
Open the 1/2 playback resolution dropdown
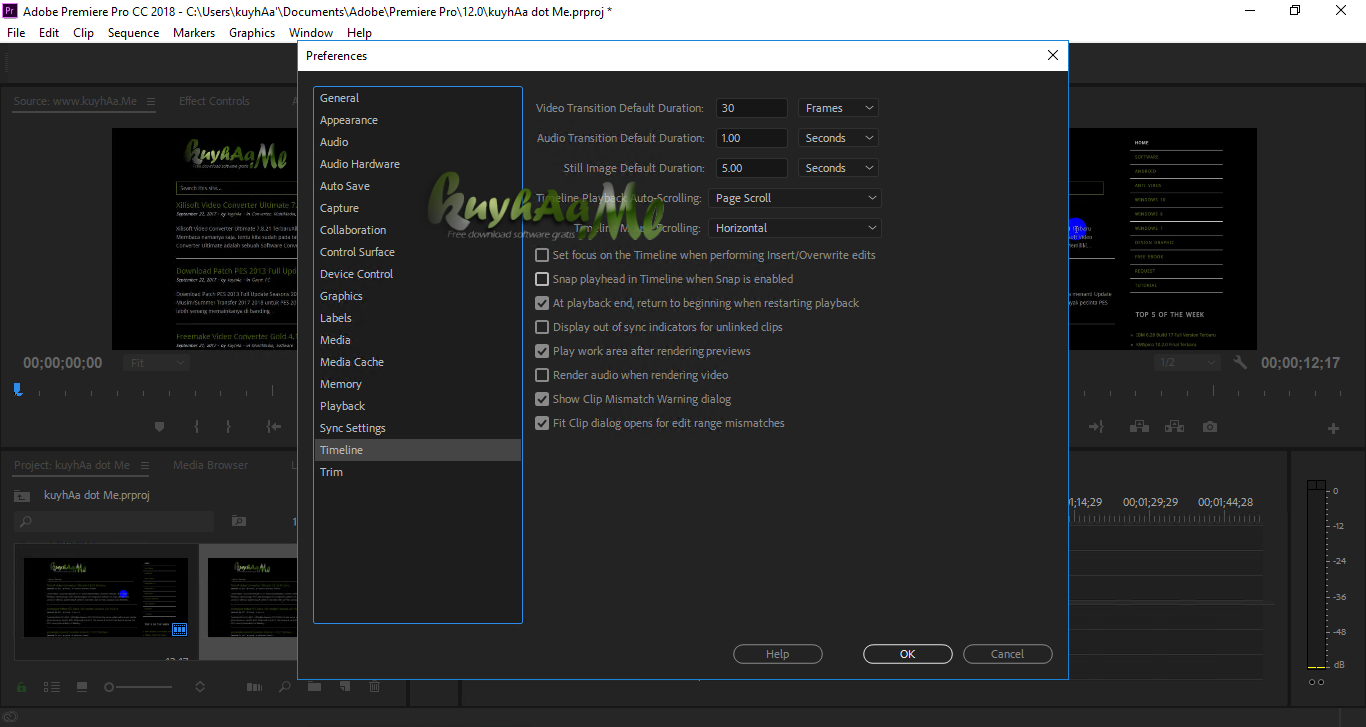coord(1188,363)
